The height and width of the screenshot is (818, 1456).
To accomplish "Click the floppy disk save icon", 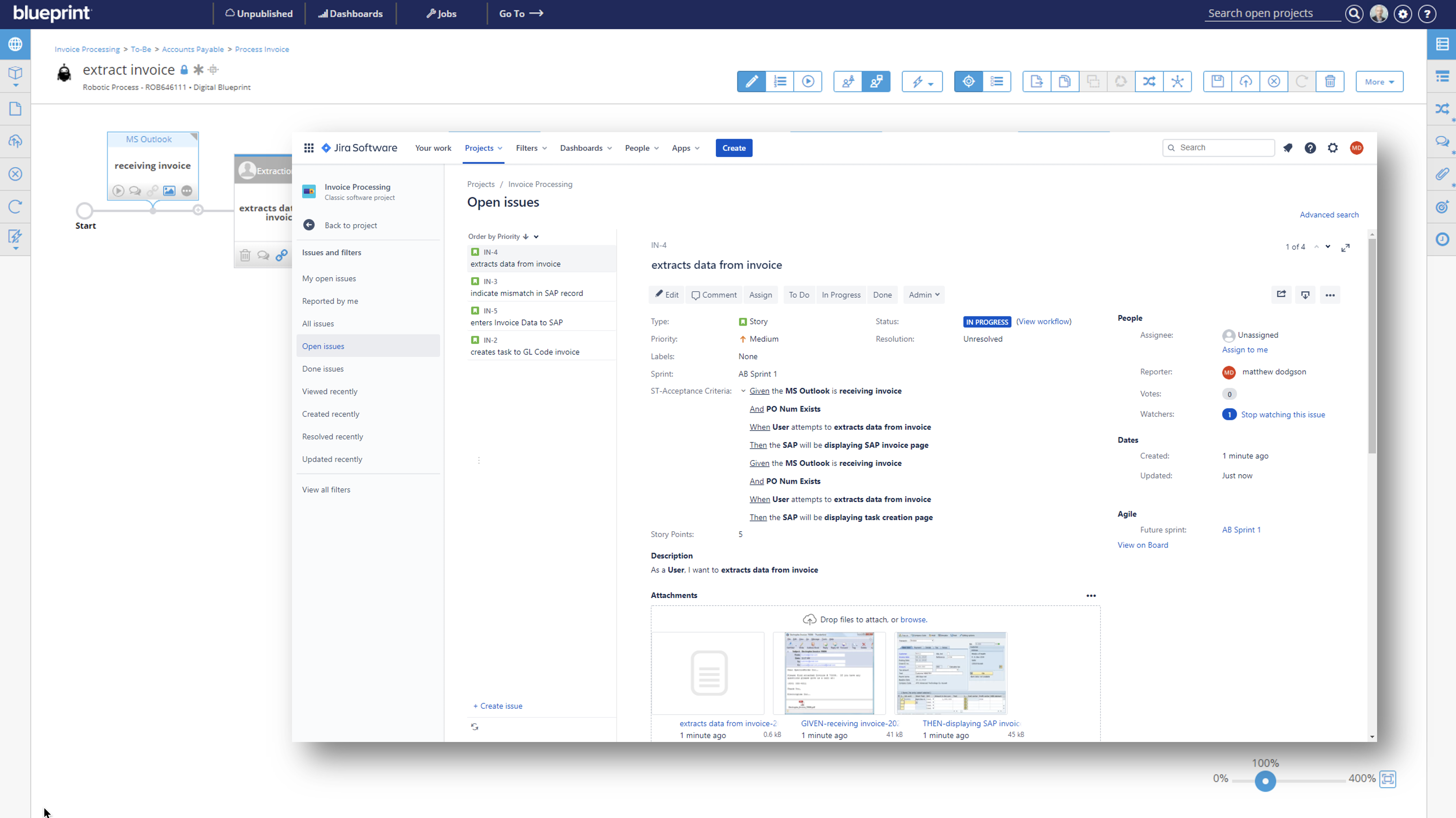I will tap(1218, 81).
